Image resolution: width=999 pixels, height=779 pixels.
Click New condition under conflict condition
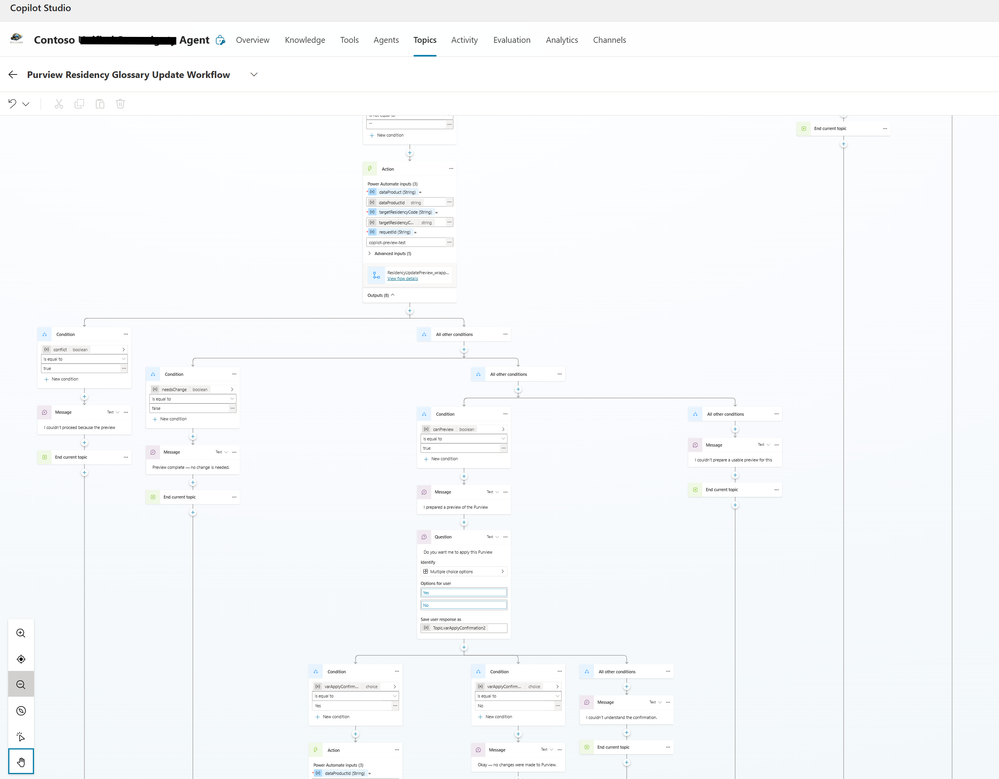click(x=61, y=379)
